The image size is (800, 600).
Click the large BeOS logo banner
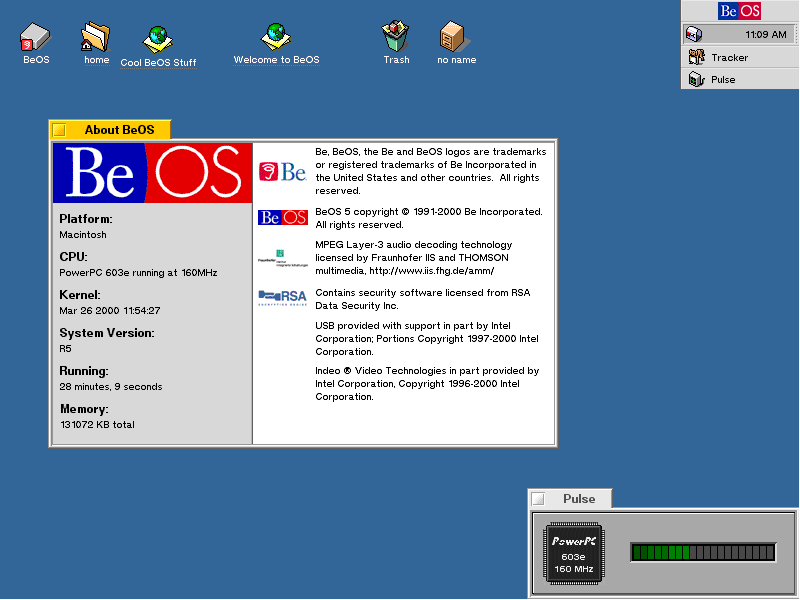point(152,173)
